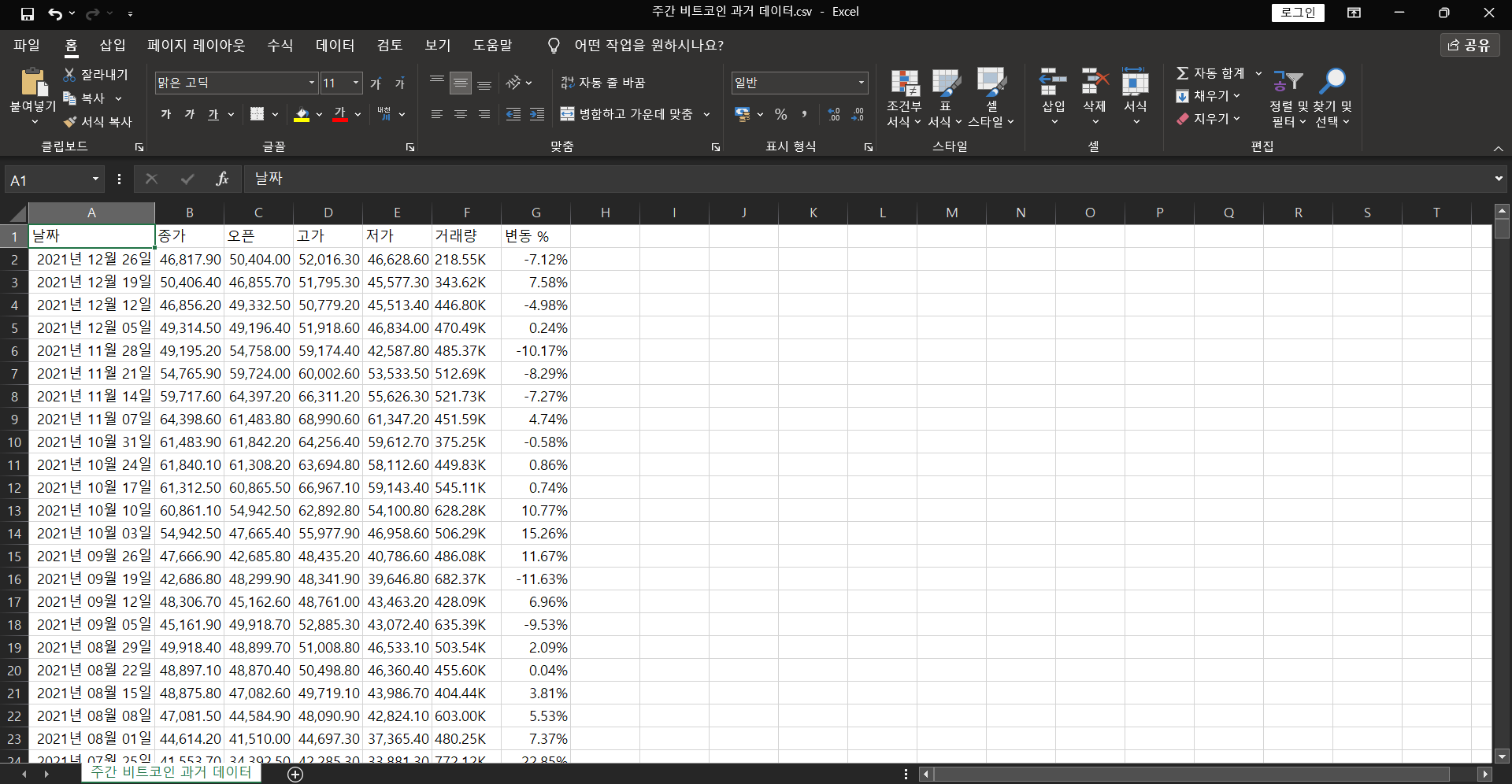Click the Insert Function fx icon
Image resolution: width=1512 pixels, height=784 pixels.
tap(222, 179)
